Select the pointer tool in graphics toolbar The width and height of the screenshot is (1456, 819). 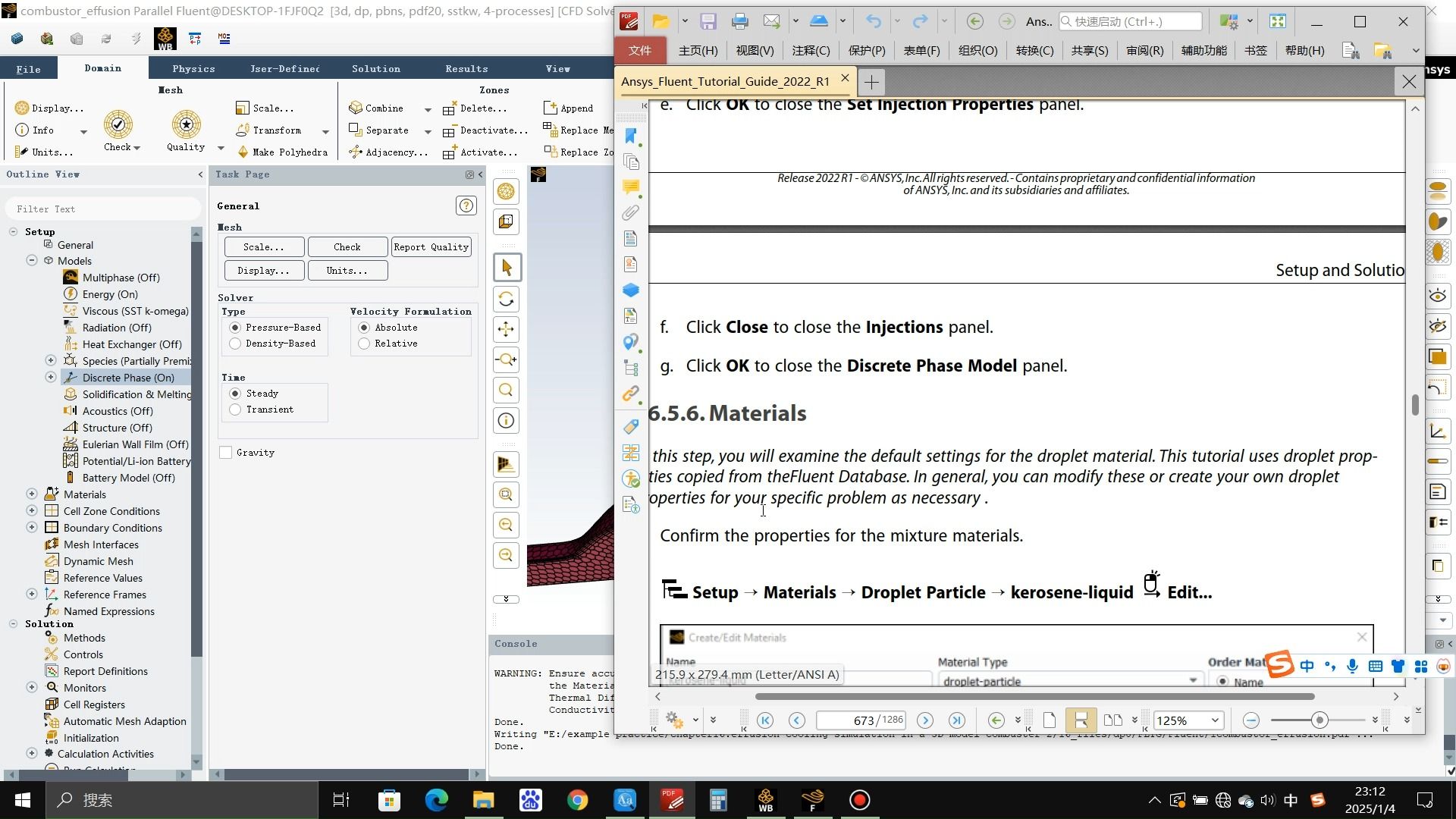click(507, 268)
